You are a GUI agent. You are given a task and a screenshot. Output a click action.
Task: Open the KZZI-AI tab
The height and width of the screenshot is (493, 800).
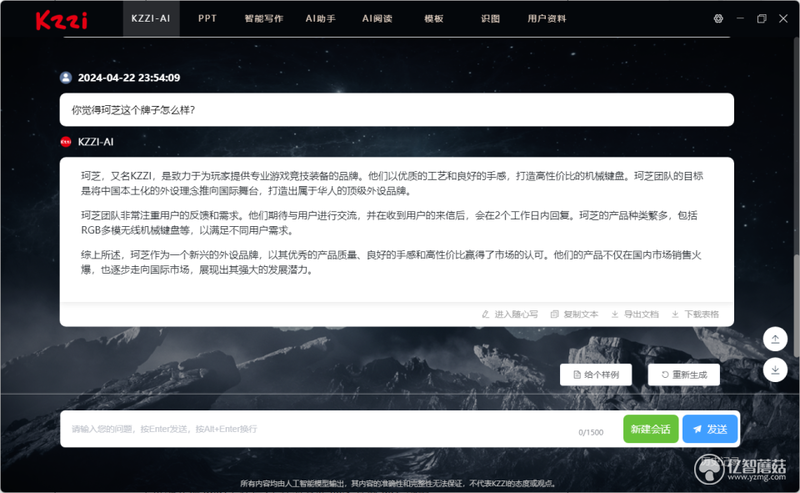point(151,18)
